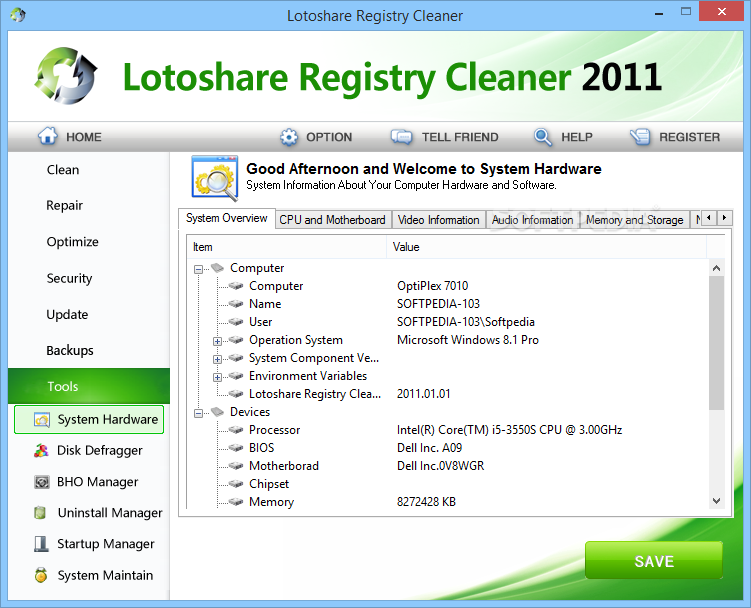Click the list scrollbar up arrow
Screen dimensions: 751x608
click(717, 268)
